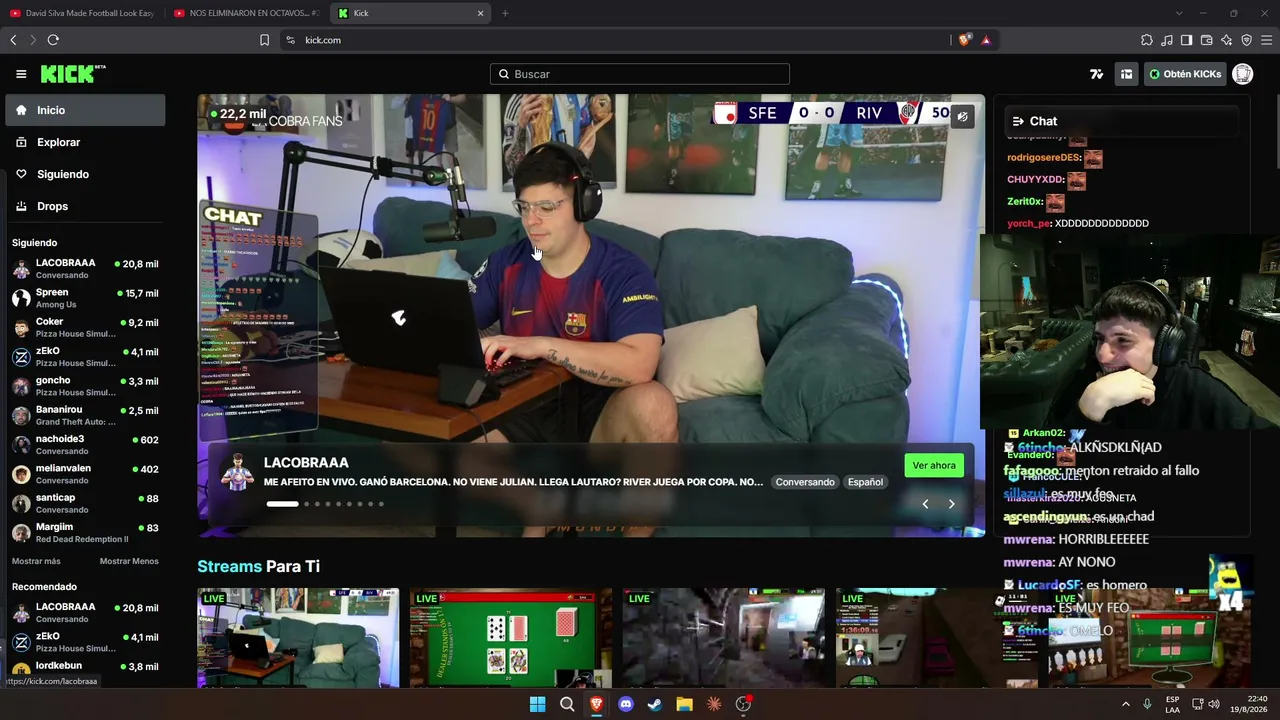This screenshot has height=720, width=1280.
Task: Open Margiim's channel in Siguiendo list
Action: click(x=85, y=532)
